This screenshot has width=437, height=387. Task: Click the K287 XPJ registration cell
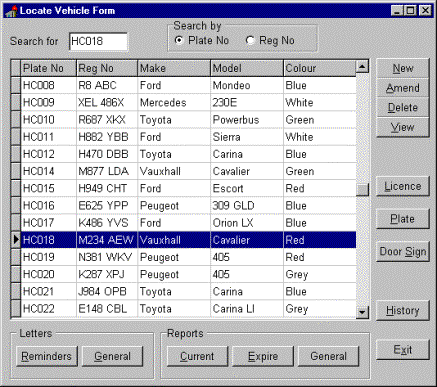click(x=107, y=274)
